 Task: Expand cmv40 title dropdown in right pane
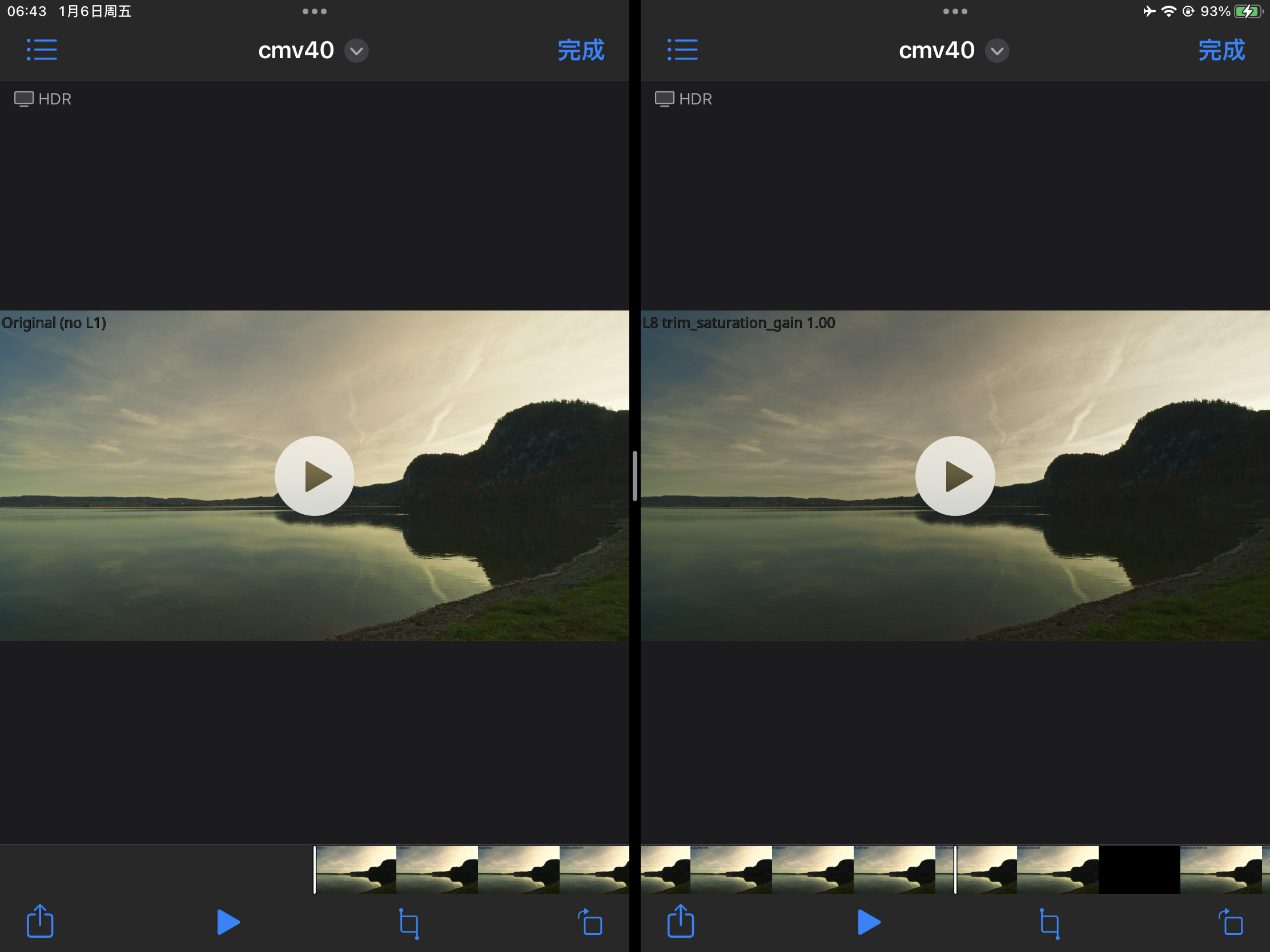coord(997,51)
